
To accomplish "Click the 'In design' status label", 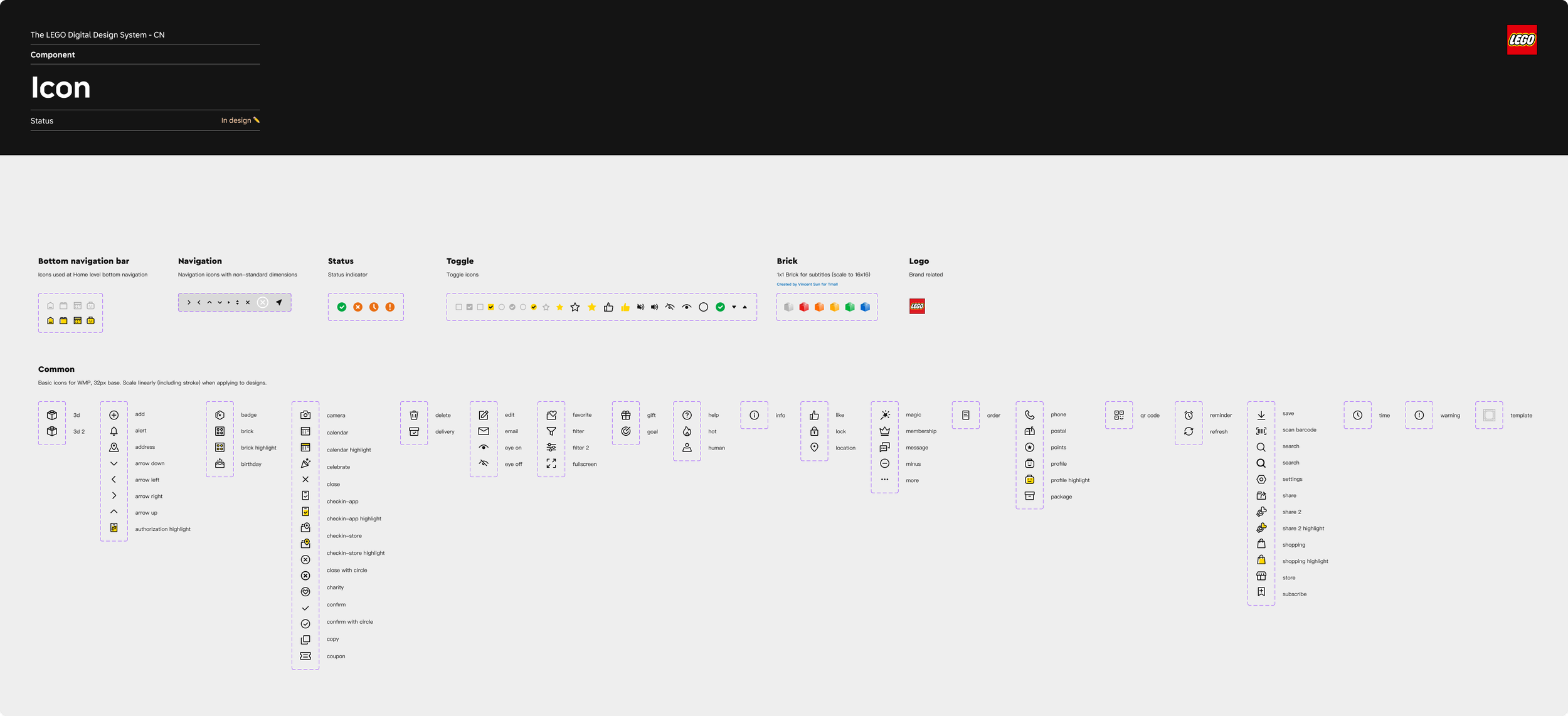I will pos(236,120).
